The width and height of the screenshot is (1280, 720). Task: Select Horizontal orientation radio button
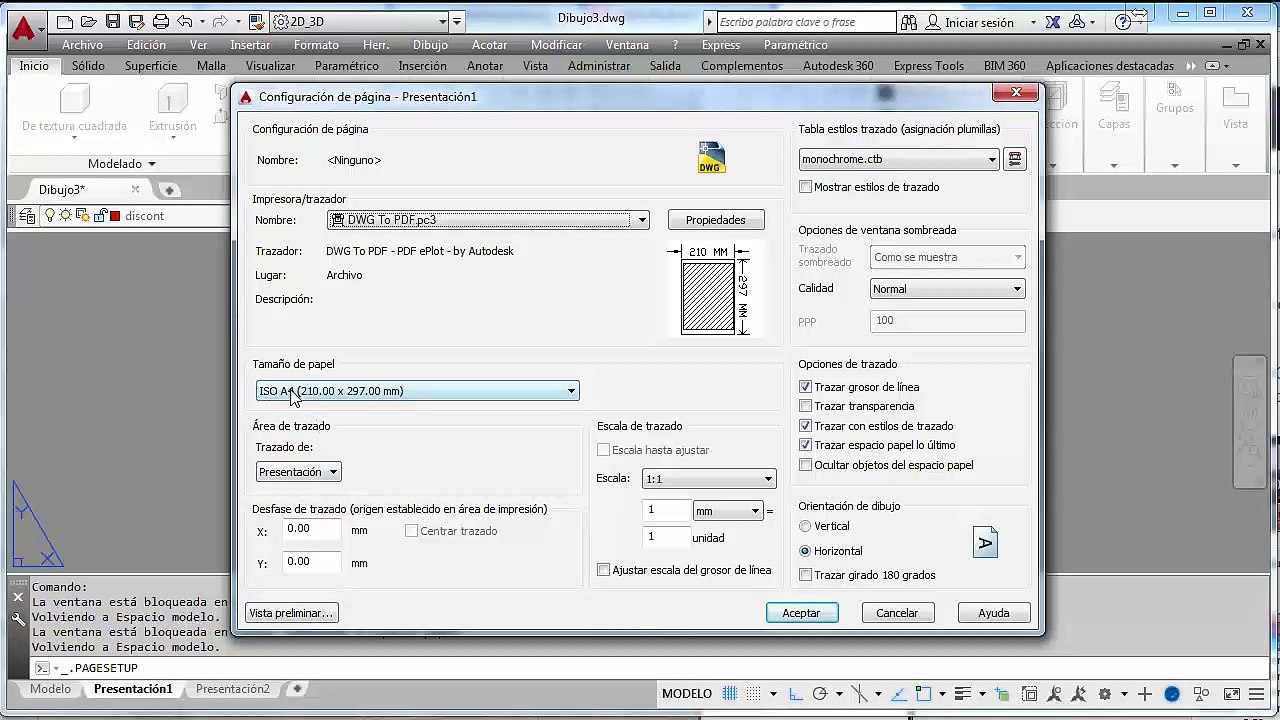coord(806,551)
